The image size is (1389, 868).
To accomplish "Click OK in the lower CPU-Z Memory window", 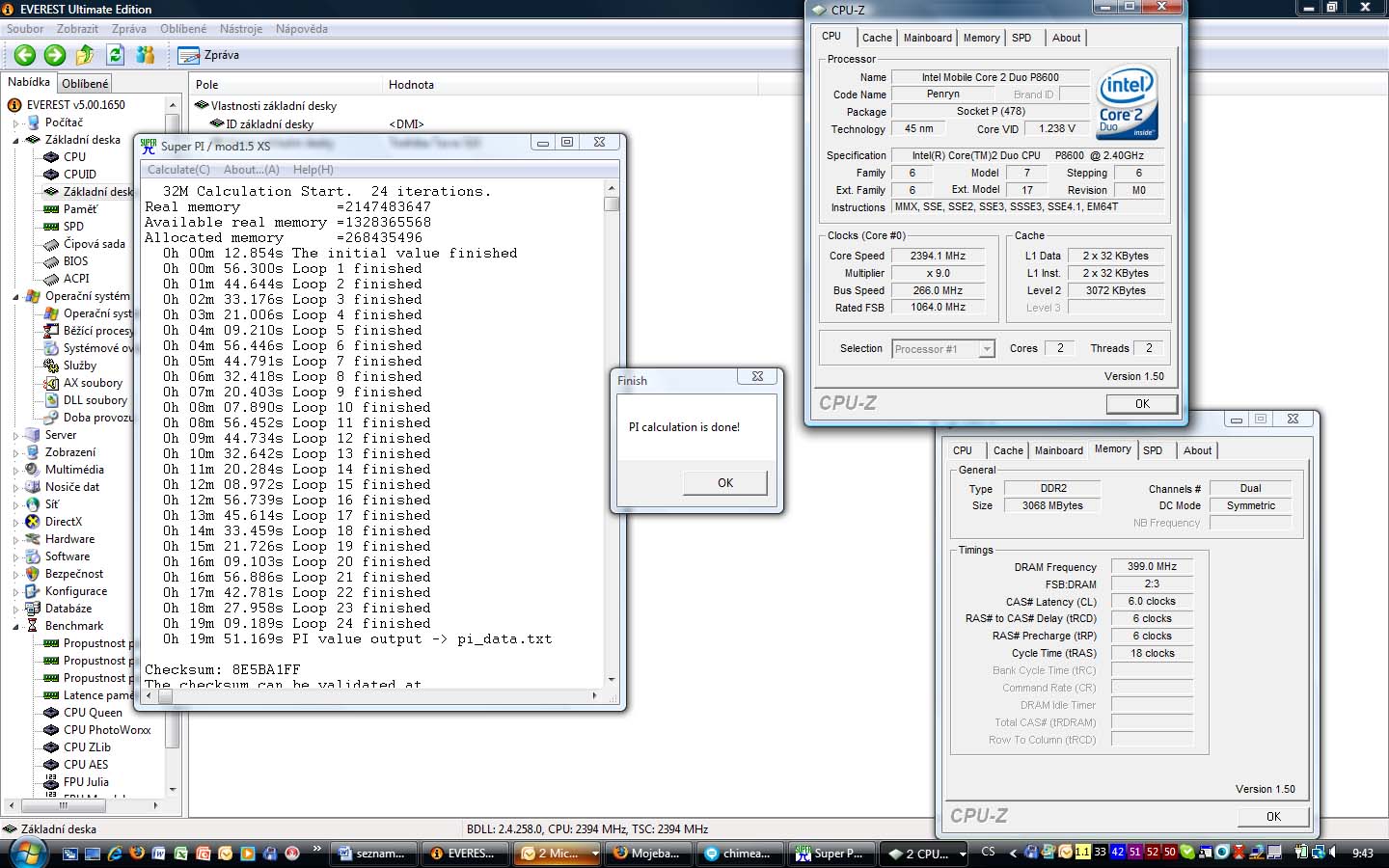I will [1273, 817].
